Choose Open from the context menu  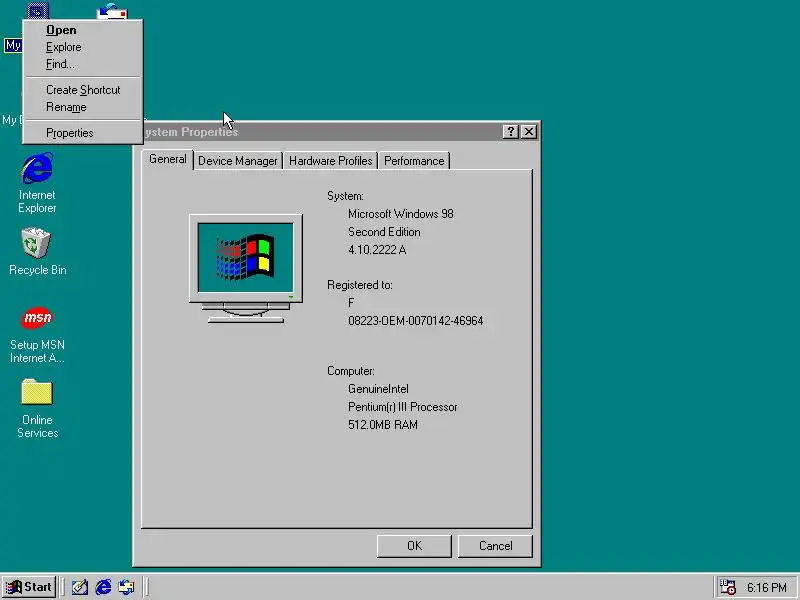[83, 30]
